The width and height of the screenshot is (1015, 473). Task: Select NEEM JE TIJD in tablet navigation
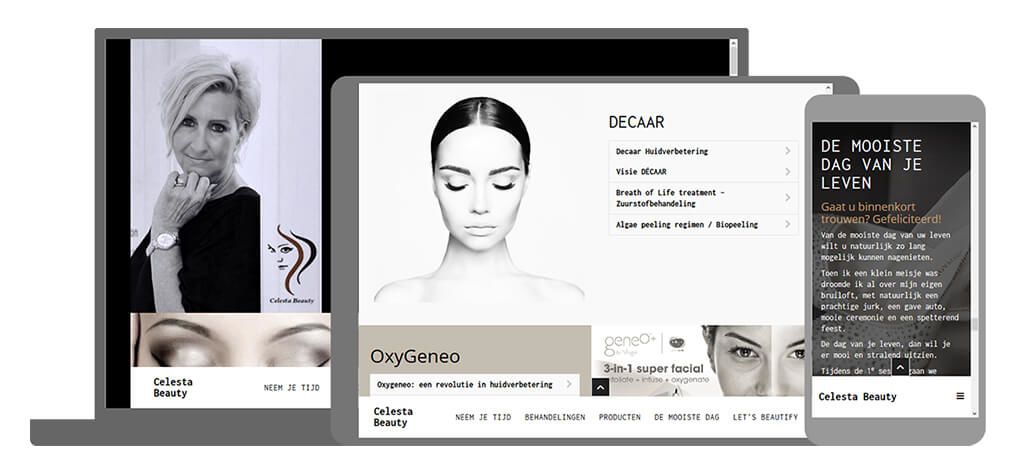tap(483, 417)
